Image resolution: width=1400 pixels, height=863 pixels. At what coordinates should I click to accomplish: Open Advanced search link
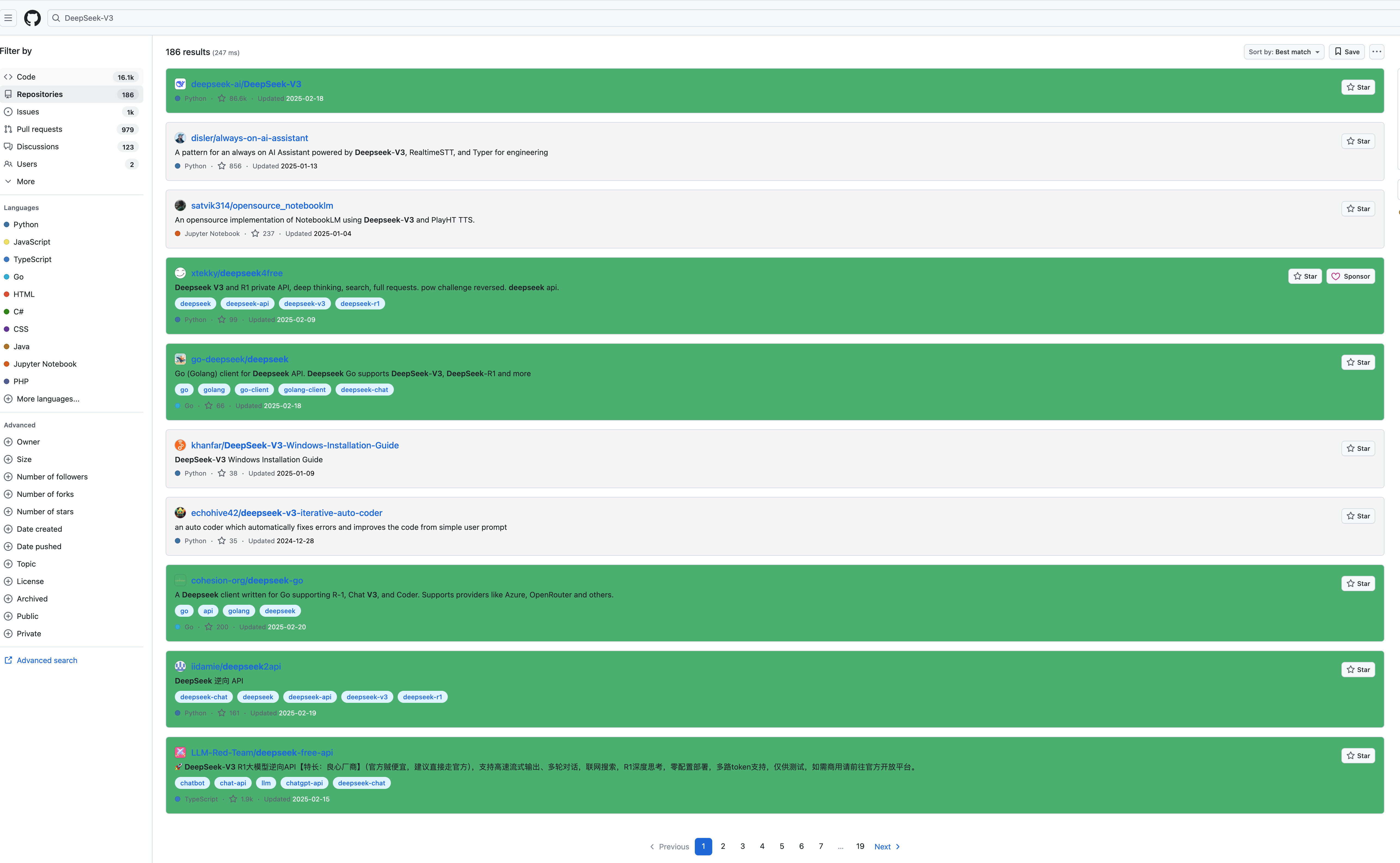[x=41, y=660]
